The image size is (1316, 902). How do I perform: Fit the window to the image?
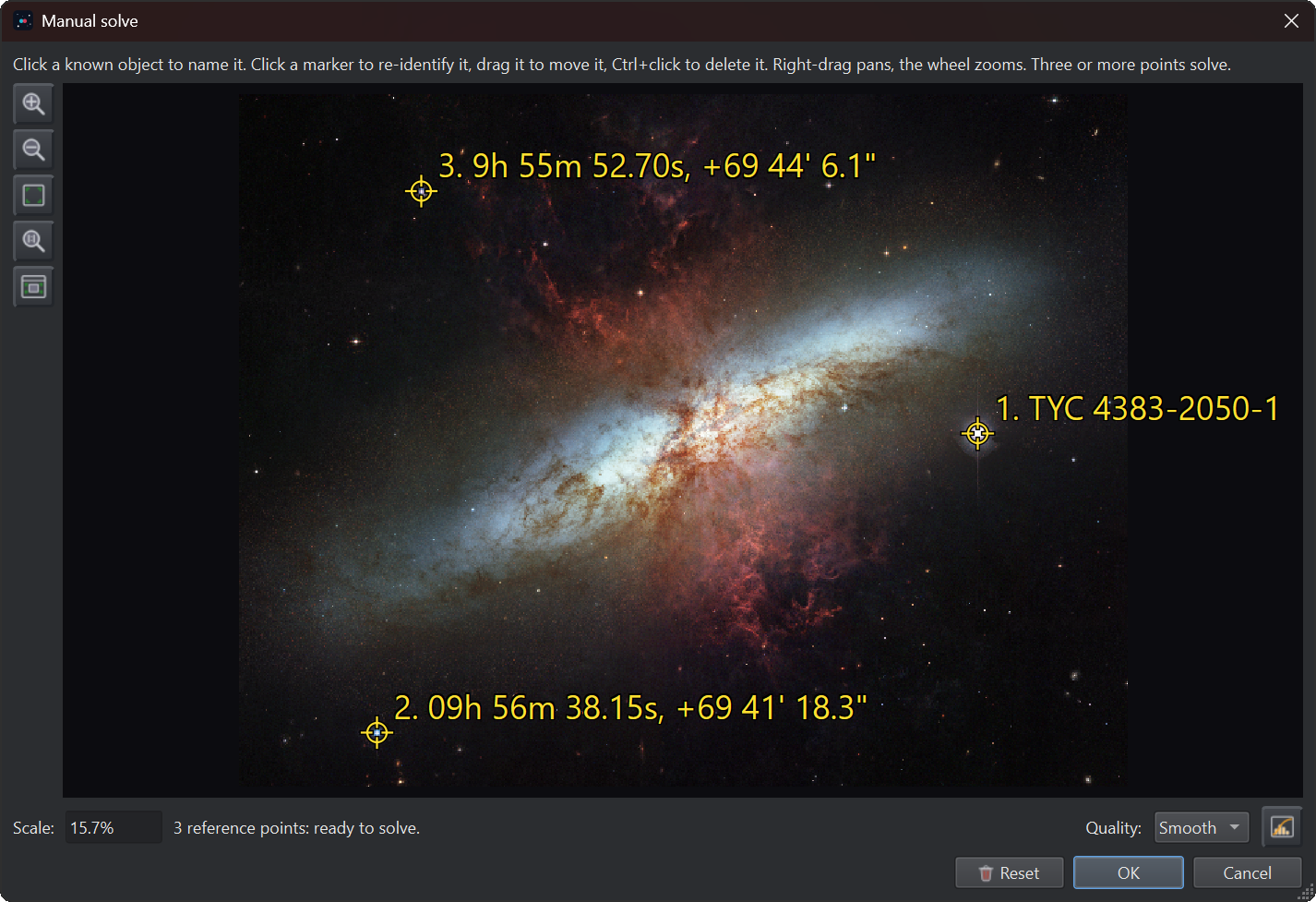click(33, 287)
